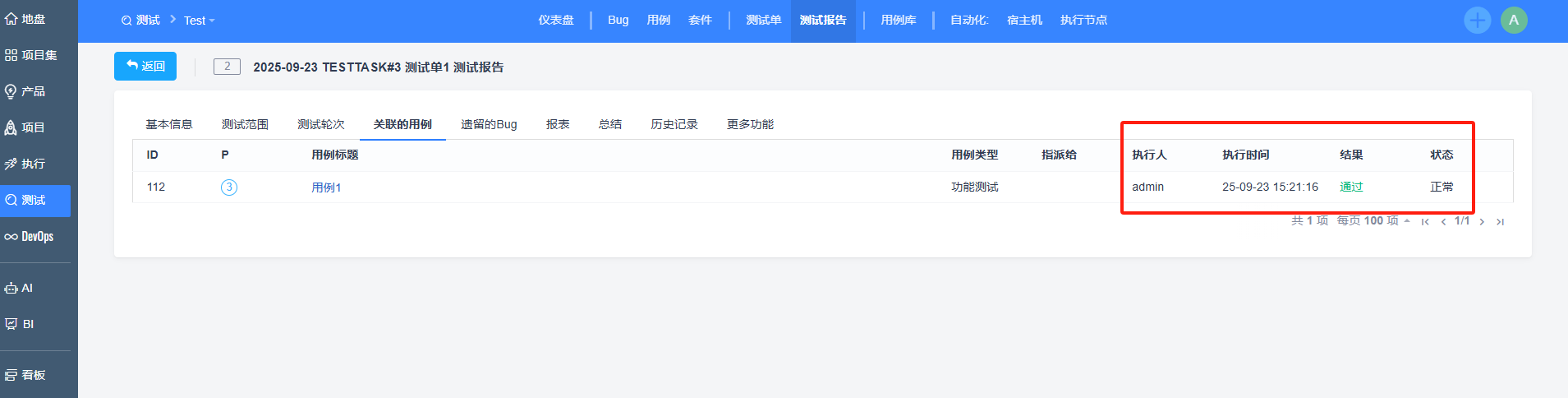Image resolution: width=1568 pixels, height=398 pixels.
Task: Click the P priority column header
Action: [225, 155]
